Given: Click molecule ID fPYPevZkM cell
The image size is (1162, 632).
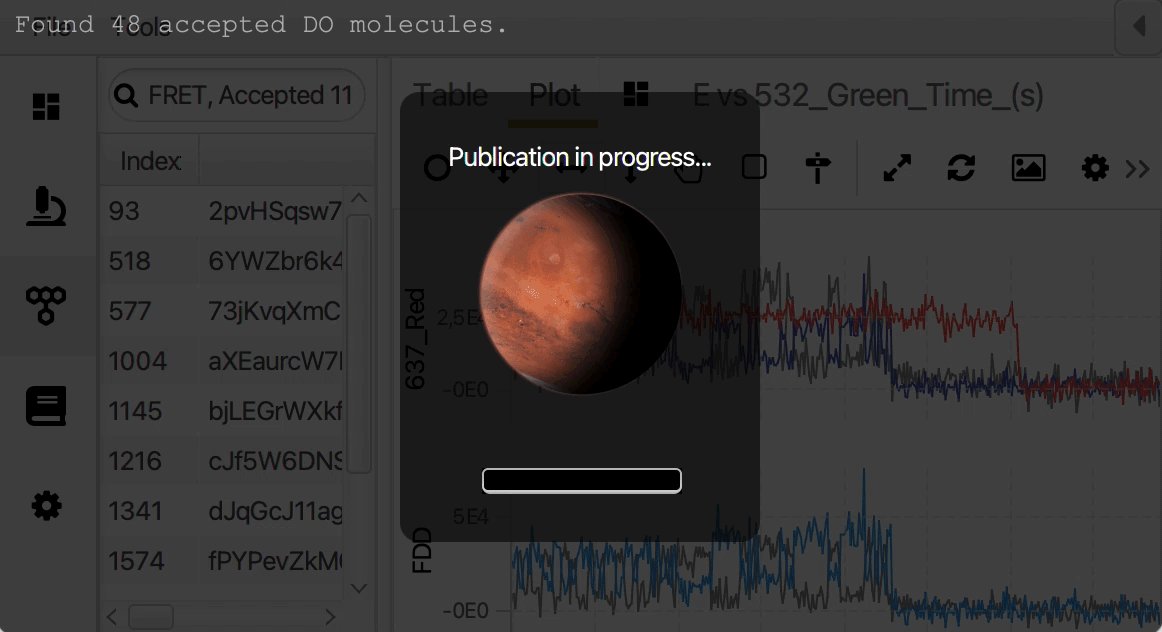Looking at the screenshot, I should tap(274, 561).
